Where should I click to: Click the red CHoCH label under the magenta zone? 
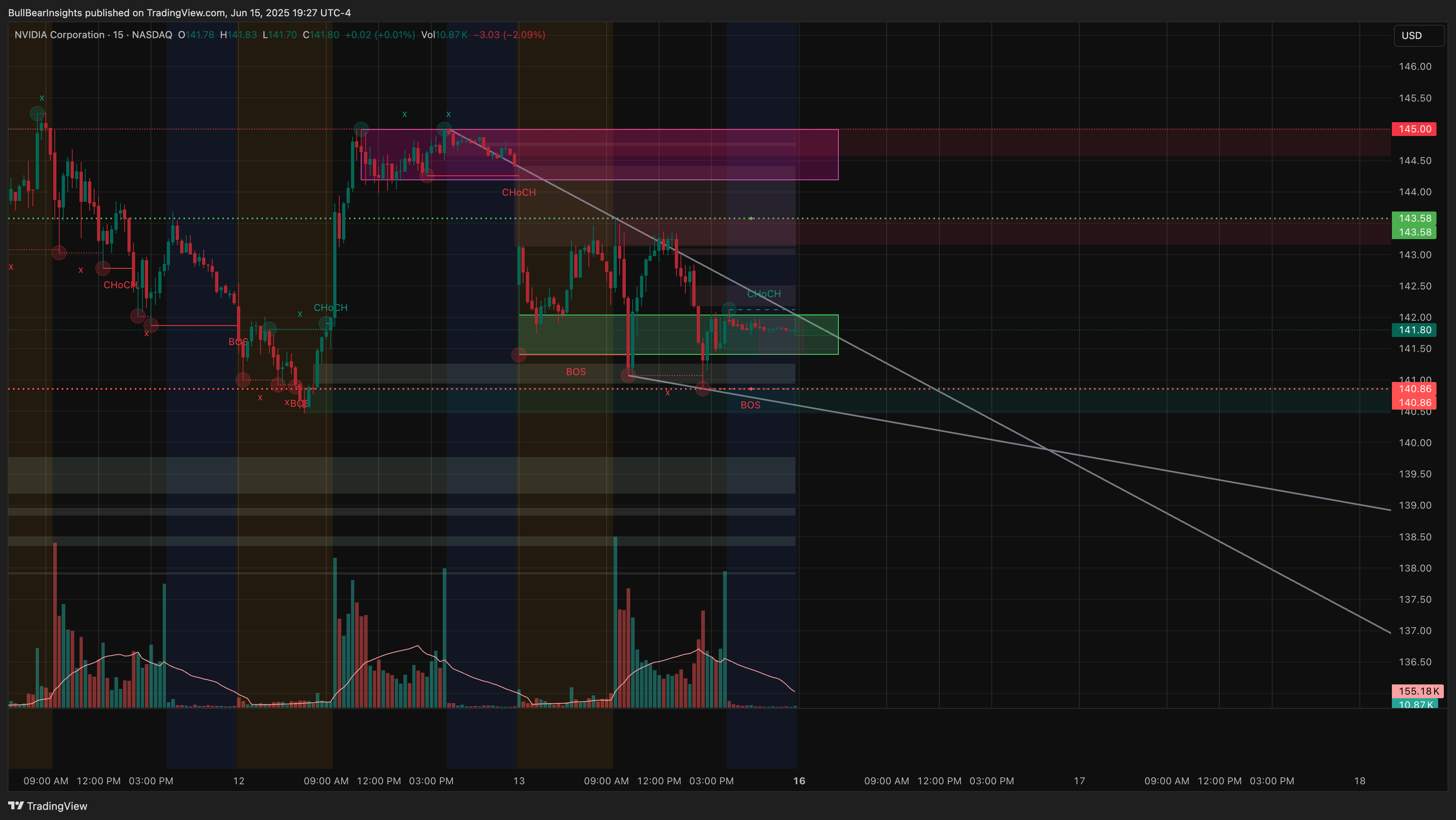coord(519,192)
